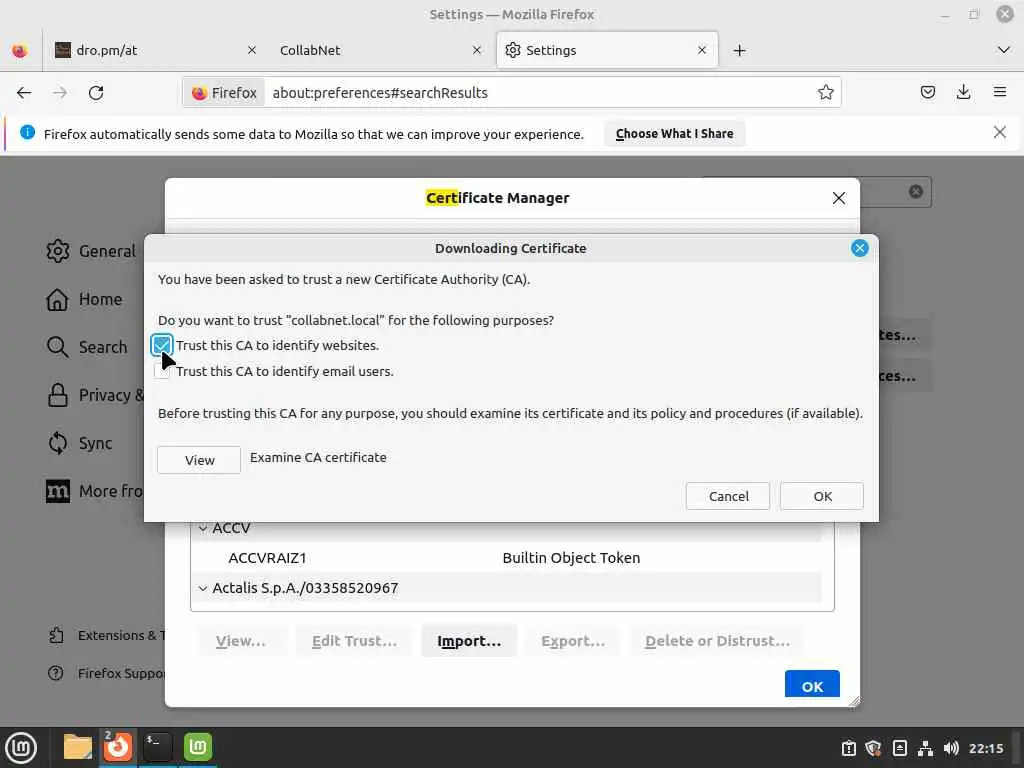Open Sync settings category
The image size is (1024, 768).
(80, 443)
